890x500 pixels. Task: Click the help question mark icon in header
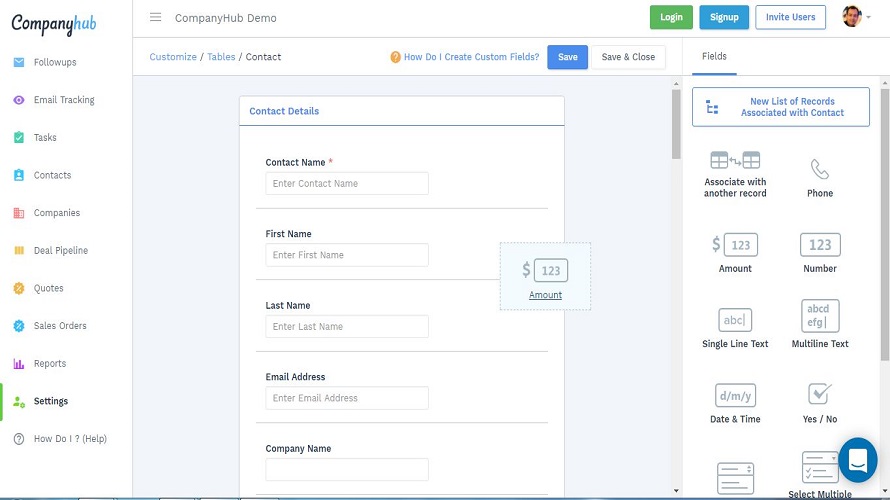[x=395, y=57]
